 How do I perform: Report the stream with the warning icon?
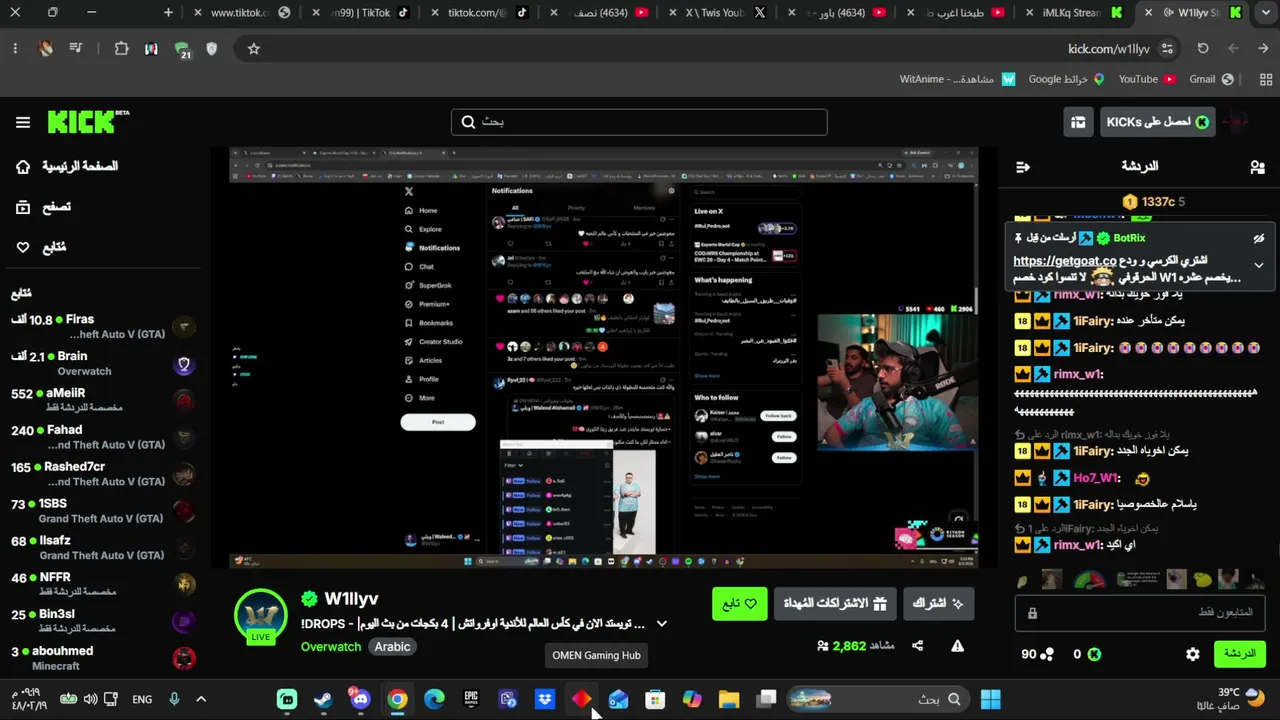[957, 646]
